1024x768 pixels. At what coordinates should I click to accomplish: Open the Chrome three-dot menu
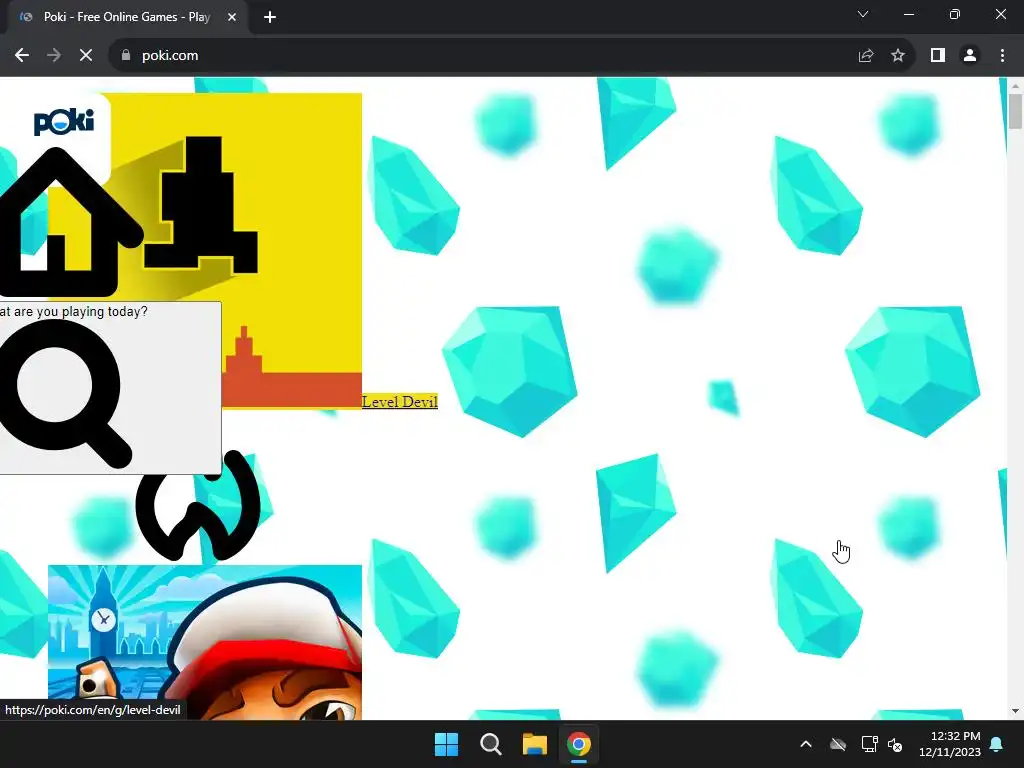coord(1002,56)
